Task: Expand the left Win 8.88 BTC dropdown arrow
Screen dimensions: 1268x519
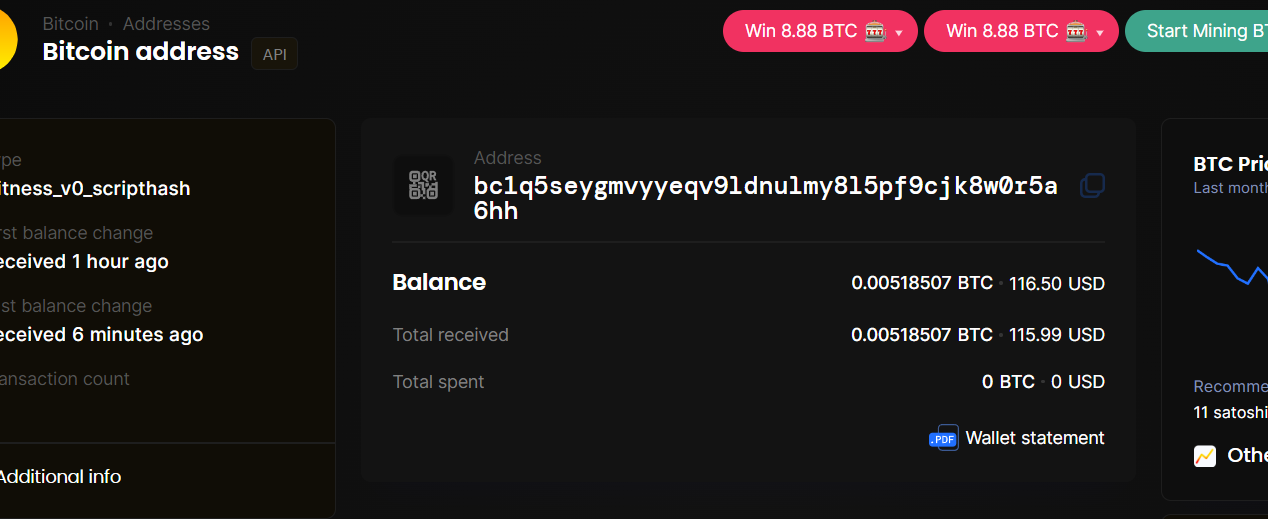Action: coord(899,33)
